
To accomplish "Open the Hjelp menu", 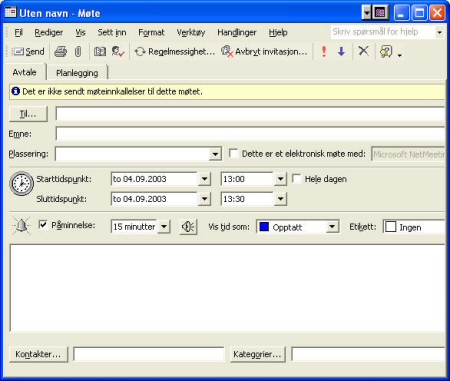I will pos(278,32).
